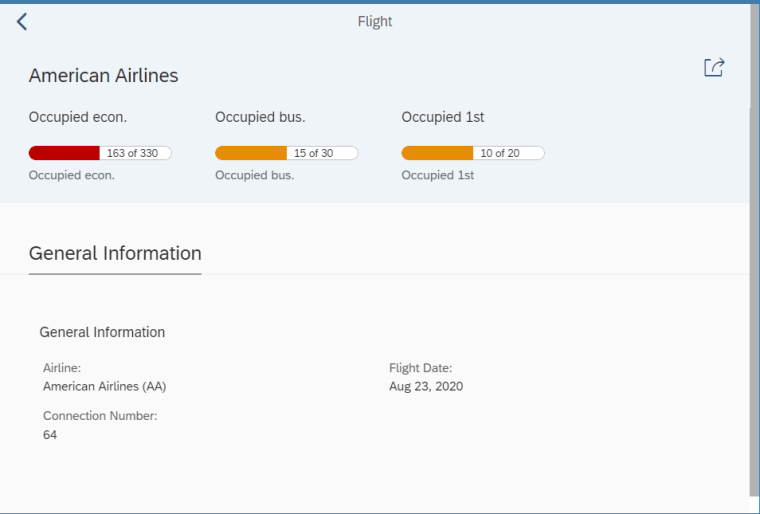The image size is (760, 514).
Task: Click the 163 of 330 text
Action: click(135, 153)
